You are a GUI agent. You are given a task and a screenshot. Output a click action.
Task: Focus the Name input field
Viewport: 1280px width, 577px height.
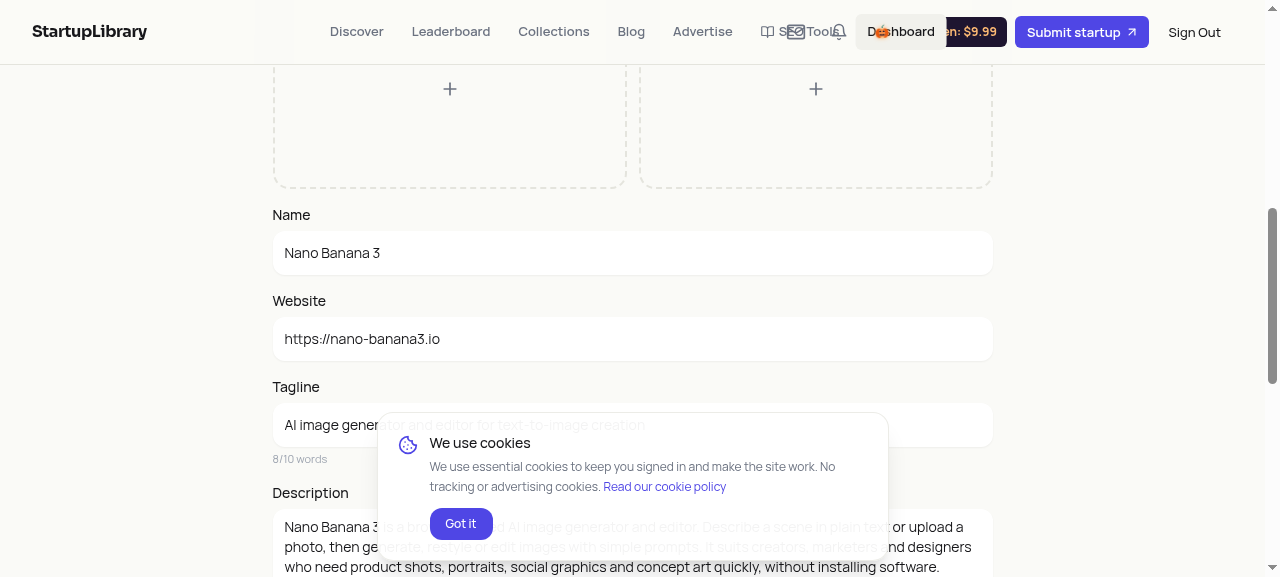click(633, 253)
